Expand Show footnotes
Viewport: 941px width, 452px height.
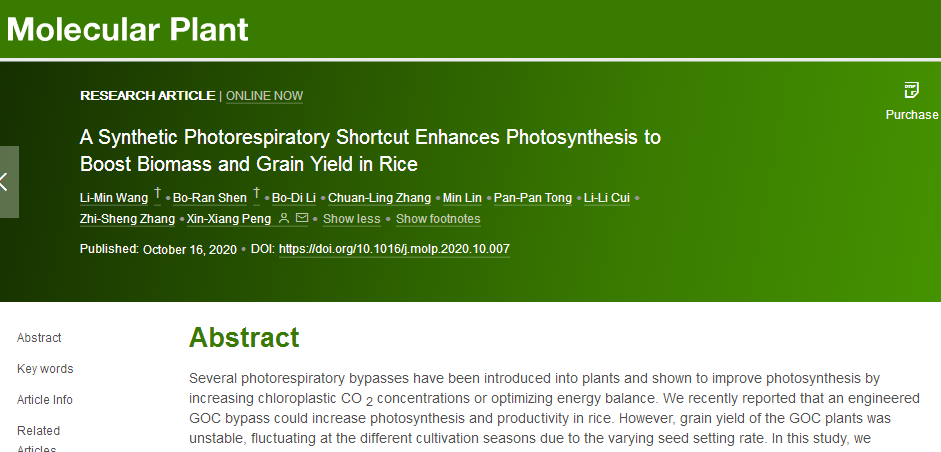(x=438, y=219)
